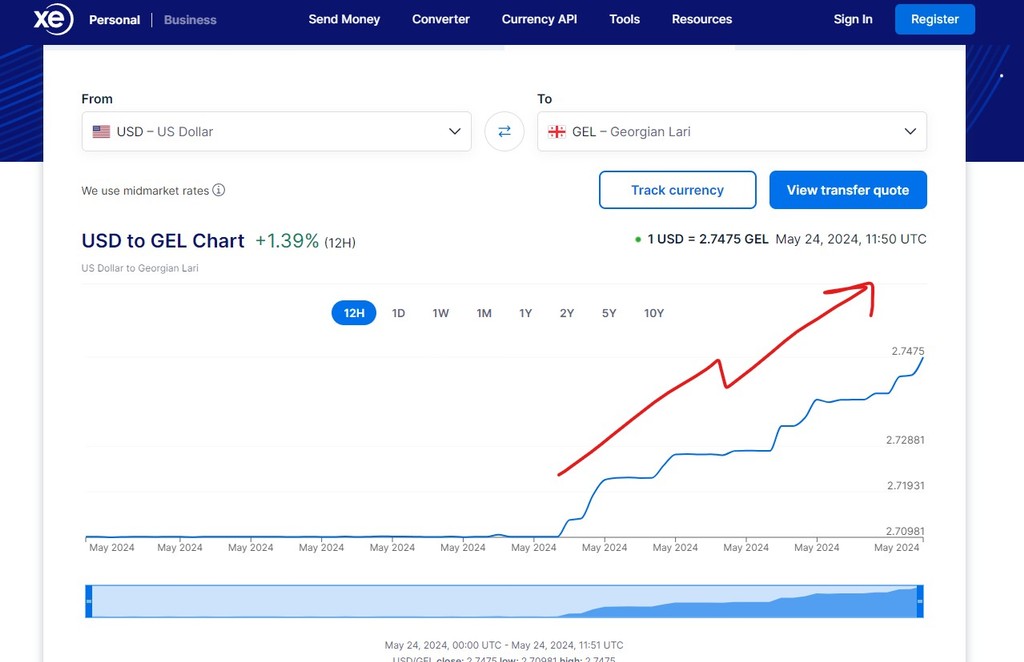Select the 1M chart period
Viewport: 1024px width, 662px height.
[x=484, y=313]
